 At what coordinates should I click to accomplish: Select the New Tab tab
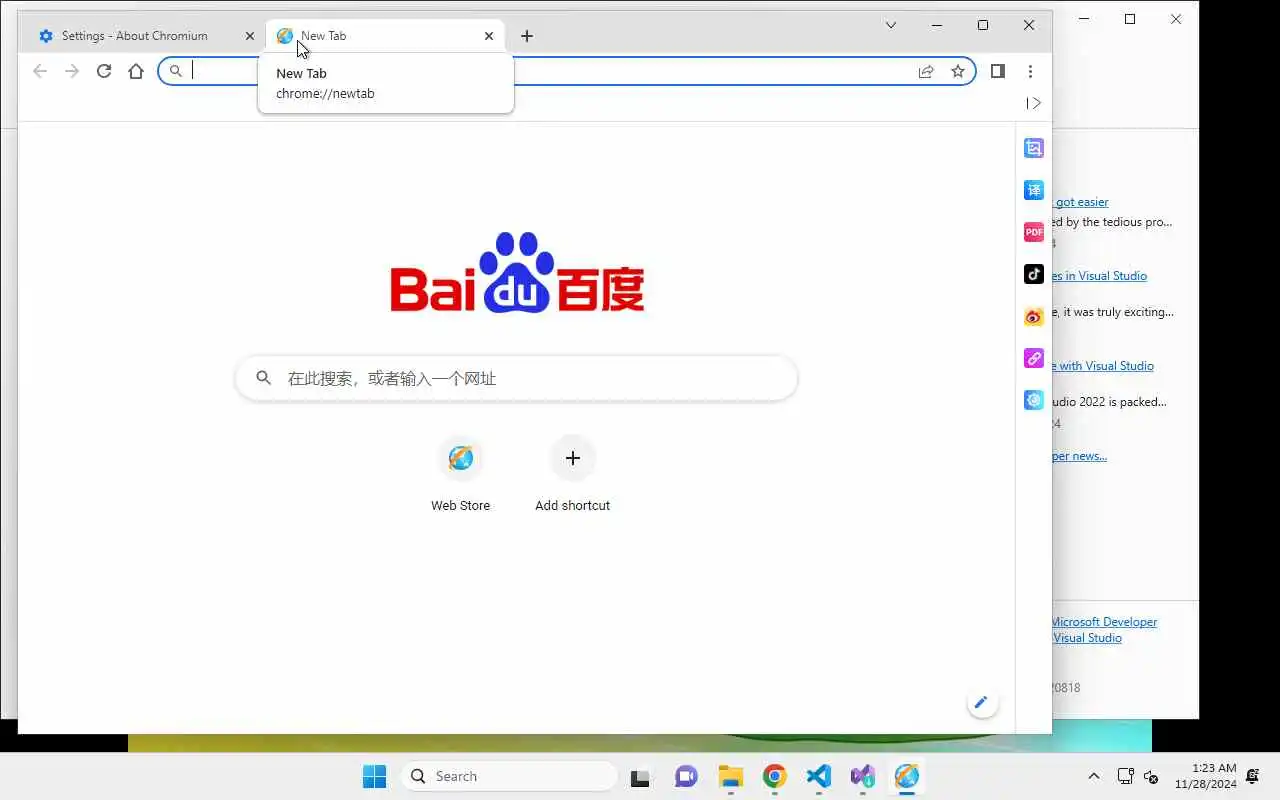(386, 36)
